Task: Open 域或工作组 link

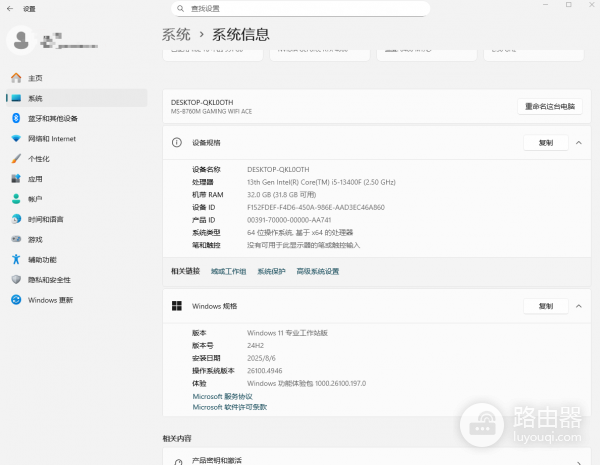Action: click(228, 271)
